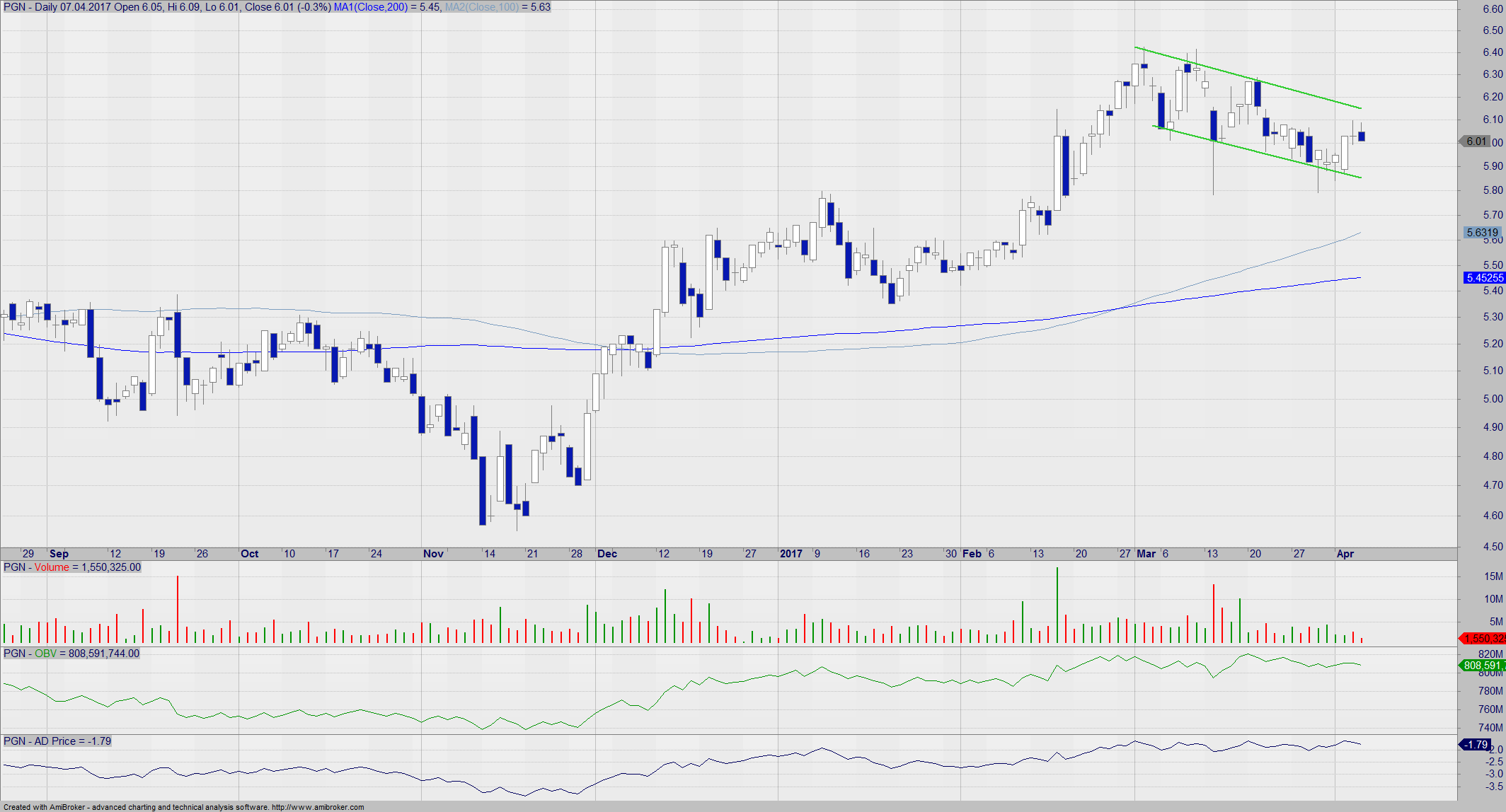The height and width of the screenshot is (812, 1506).
Task: Click the Apr label on date axis
Action: [1345, 554]
